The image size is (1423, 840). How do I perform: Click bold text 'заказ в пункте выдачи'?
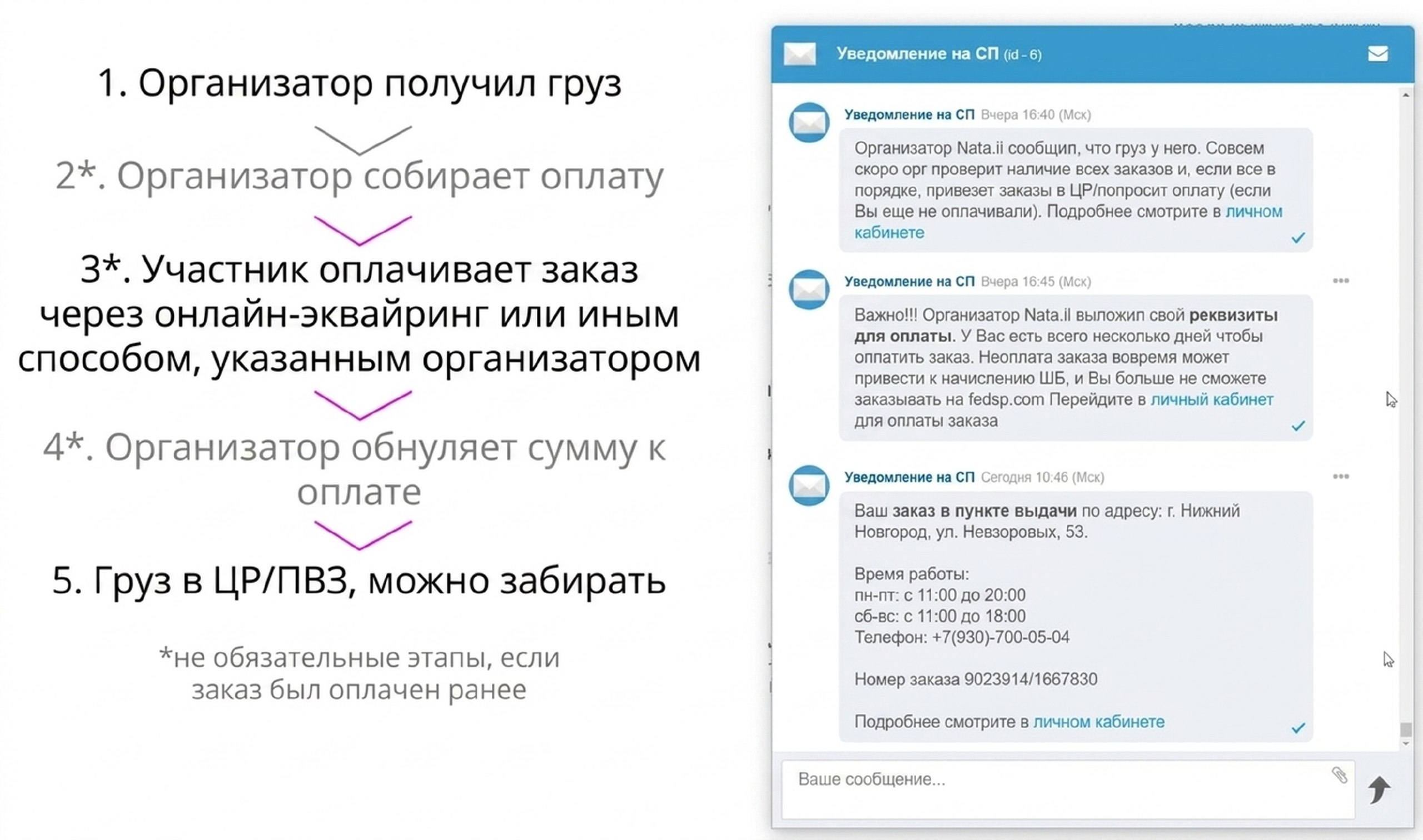[x=984, y=511]
